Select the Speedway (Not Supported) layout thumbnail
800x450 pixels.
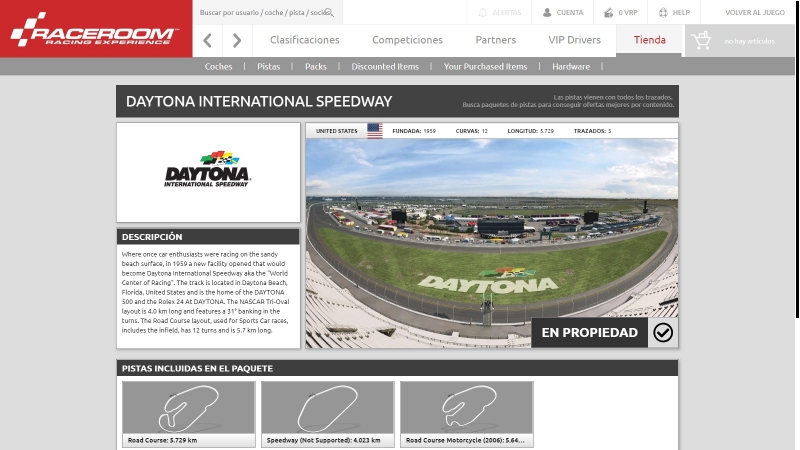pos(328,414)
